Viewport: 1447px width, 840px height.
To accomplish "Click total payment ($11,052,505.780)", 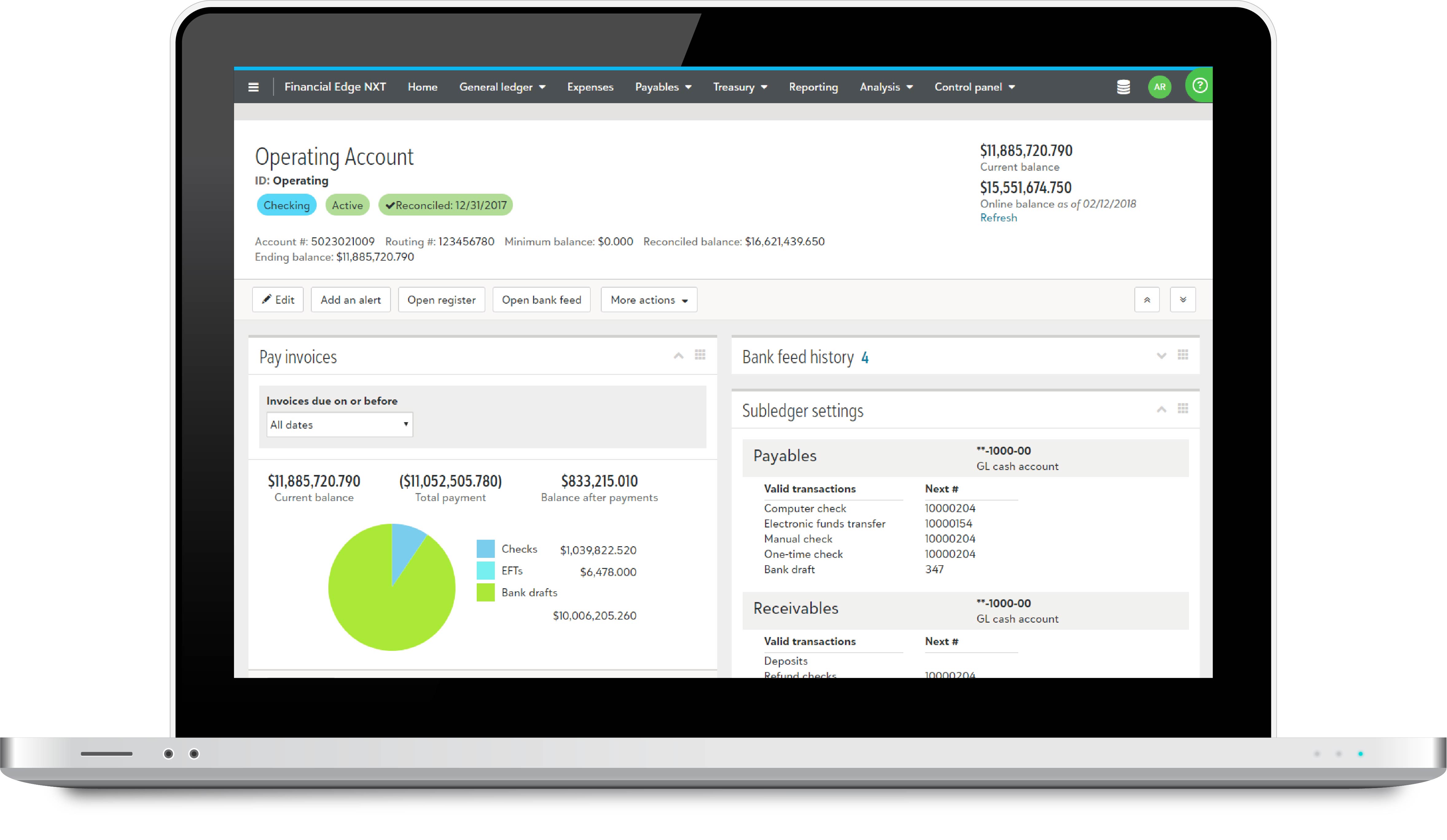I will pos(451,481).
